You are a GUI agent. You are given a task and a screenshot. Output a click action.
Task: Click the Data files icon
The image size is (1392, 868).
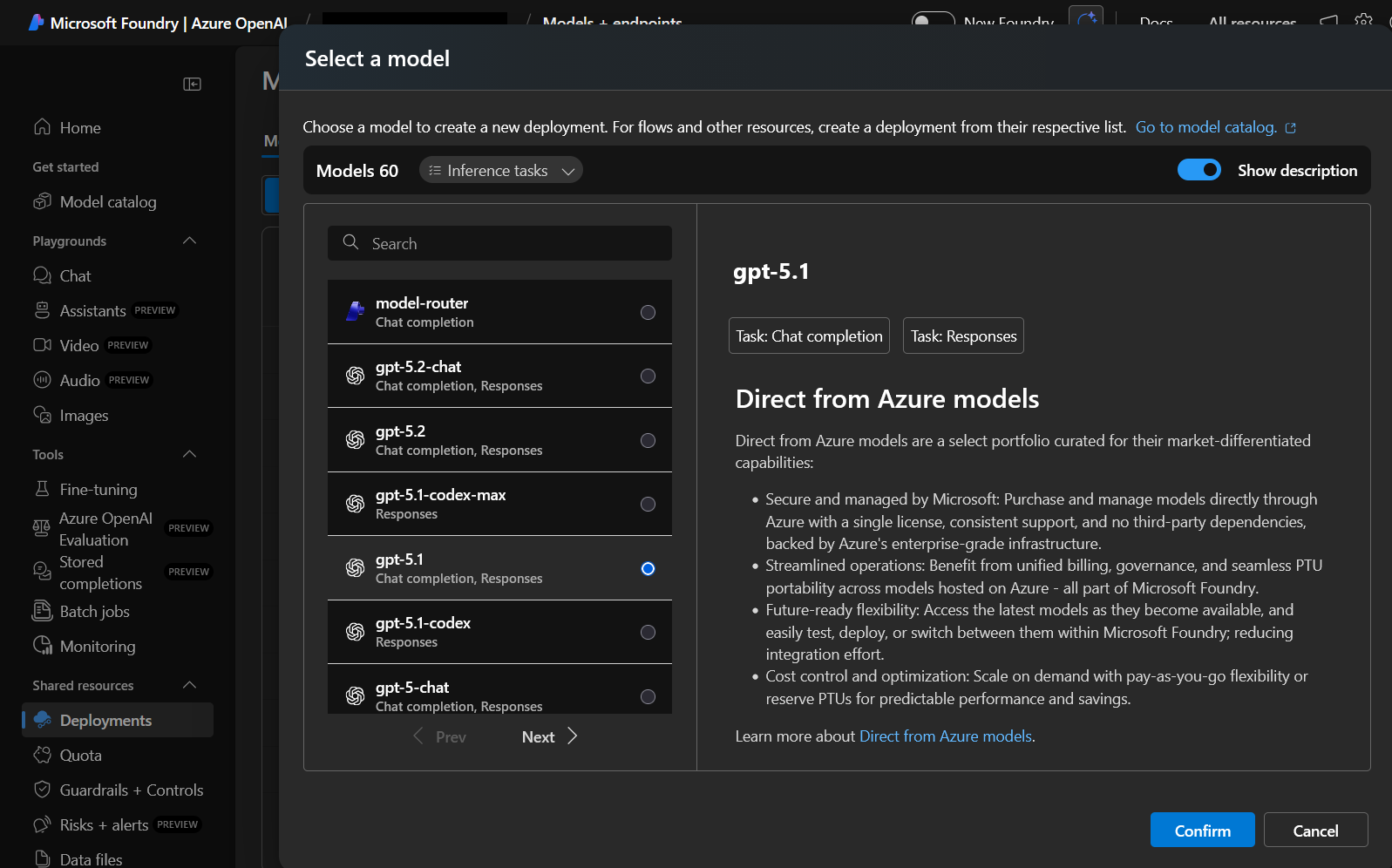pyautogui.click(x=42, y=858)
